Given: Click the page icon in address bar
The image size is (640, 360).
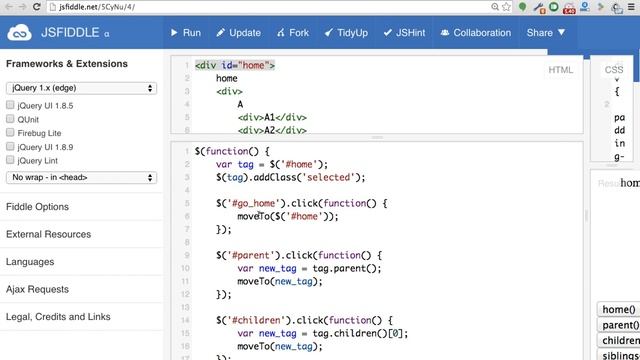Looking at the screenshot, I should tap(53, 7).
